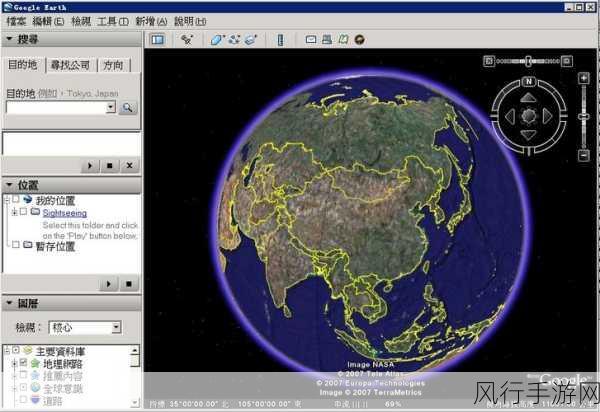
Task: Add an image overlay from toolbar
Action: pyautogui.click(x=251, y=39)
